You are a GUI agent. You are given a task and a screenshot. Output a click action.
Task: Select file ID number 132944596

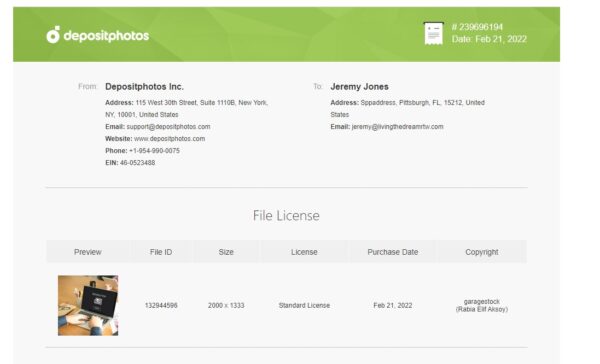(x=161, y=305)
